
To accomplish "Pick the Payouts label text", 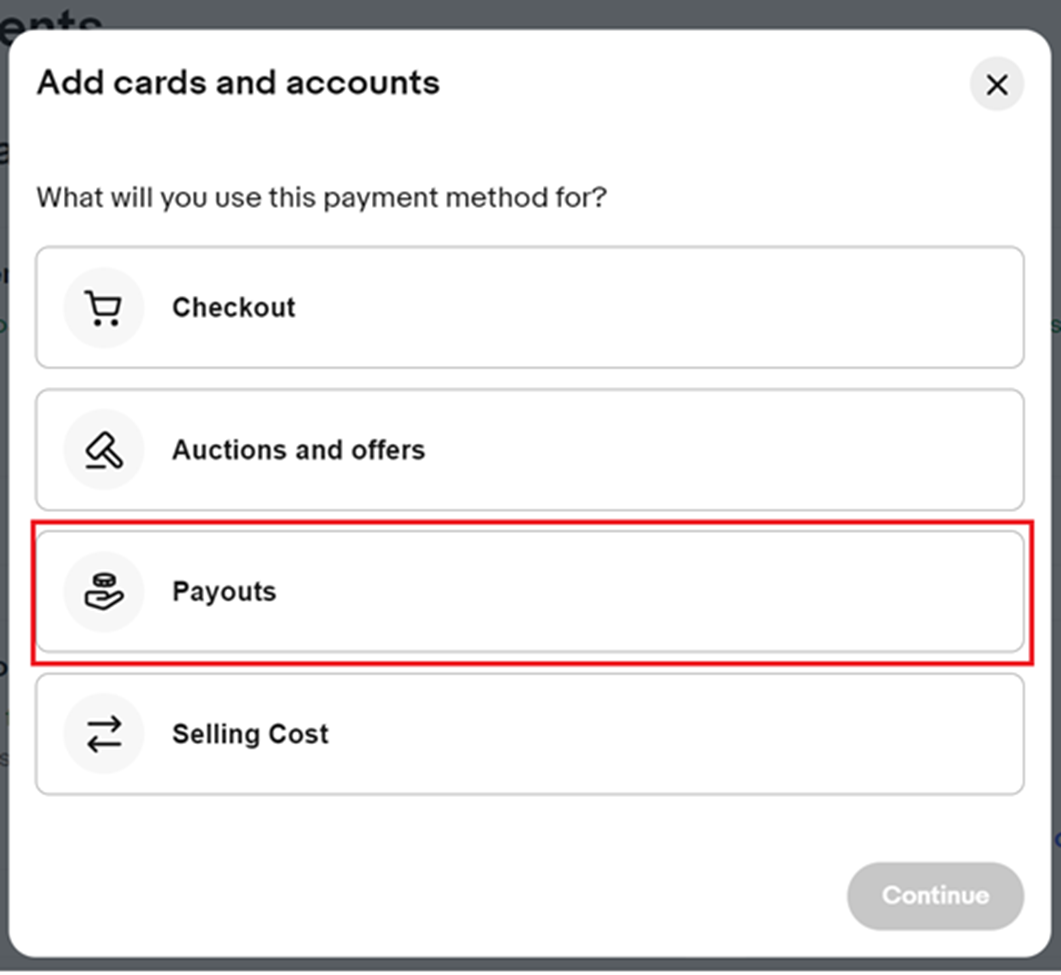I will pos(224,592).
